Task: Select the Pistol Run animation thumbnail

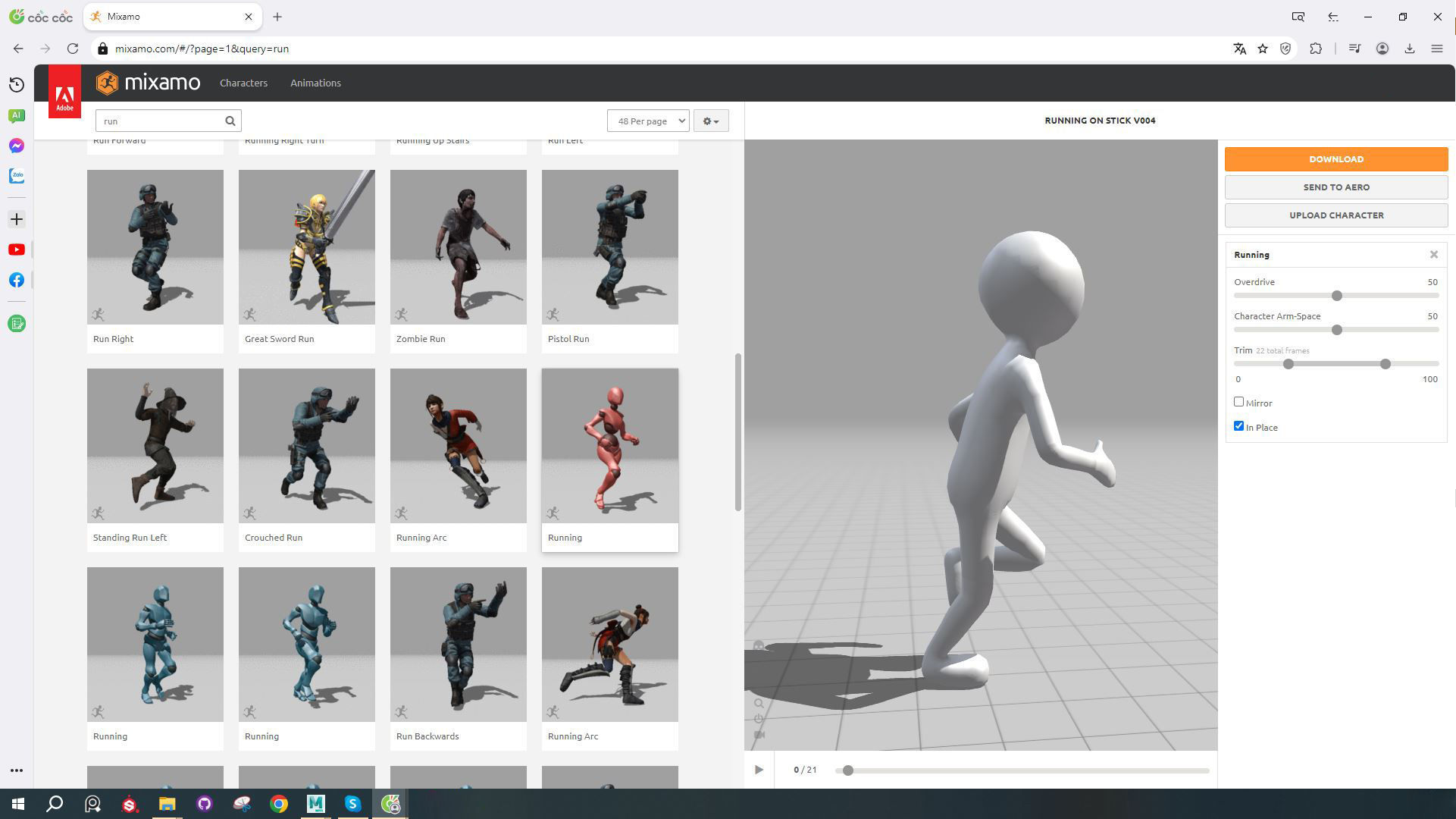Action: click(x=610, y=247)
